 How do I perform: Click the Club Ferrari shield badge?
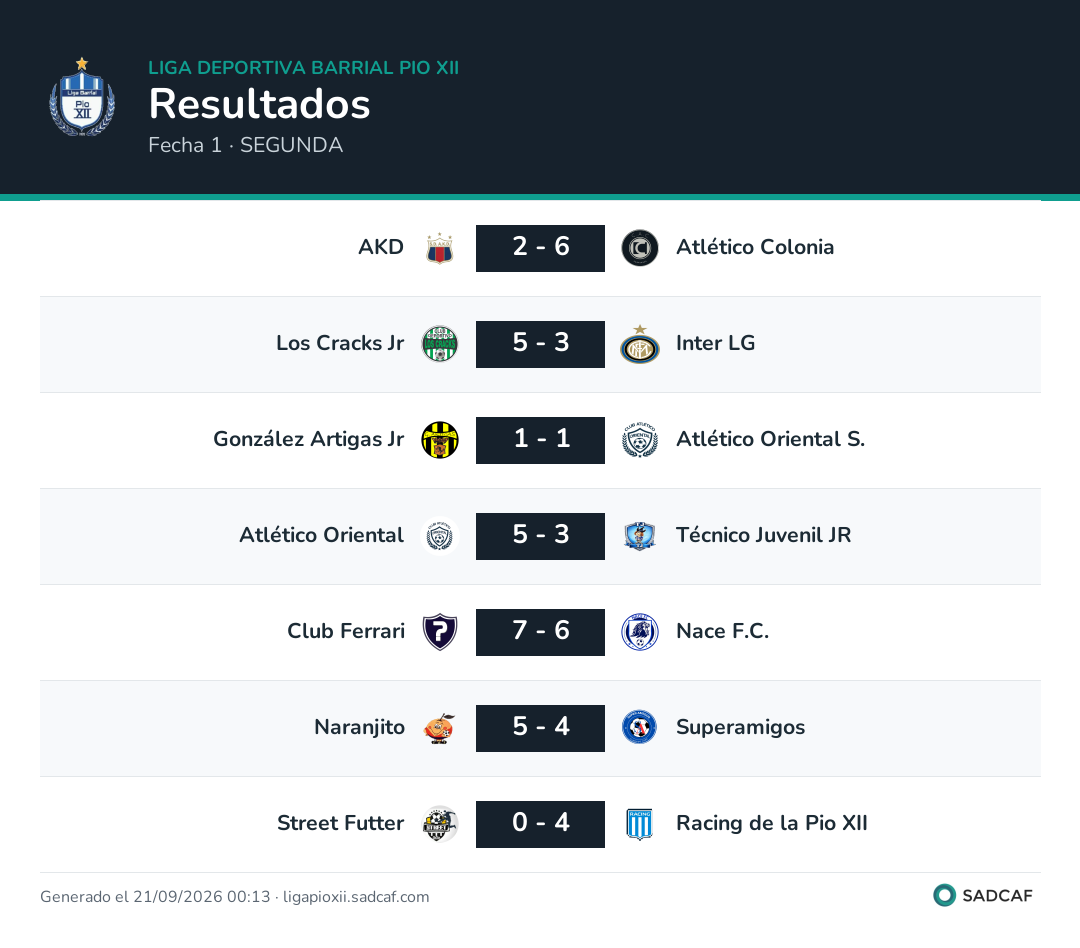(439, 632)
